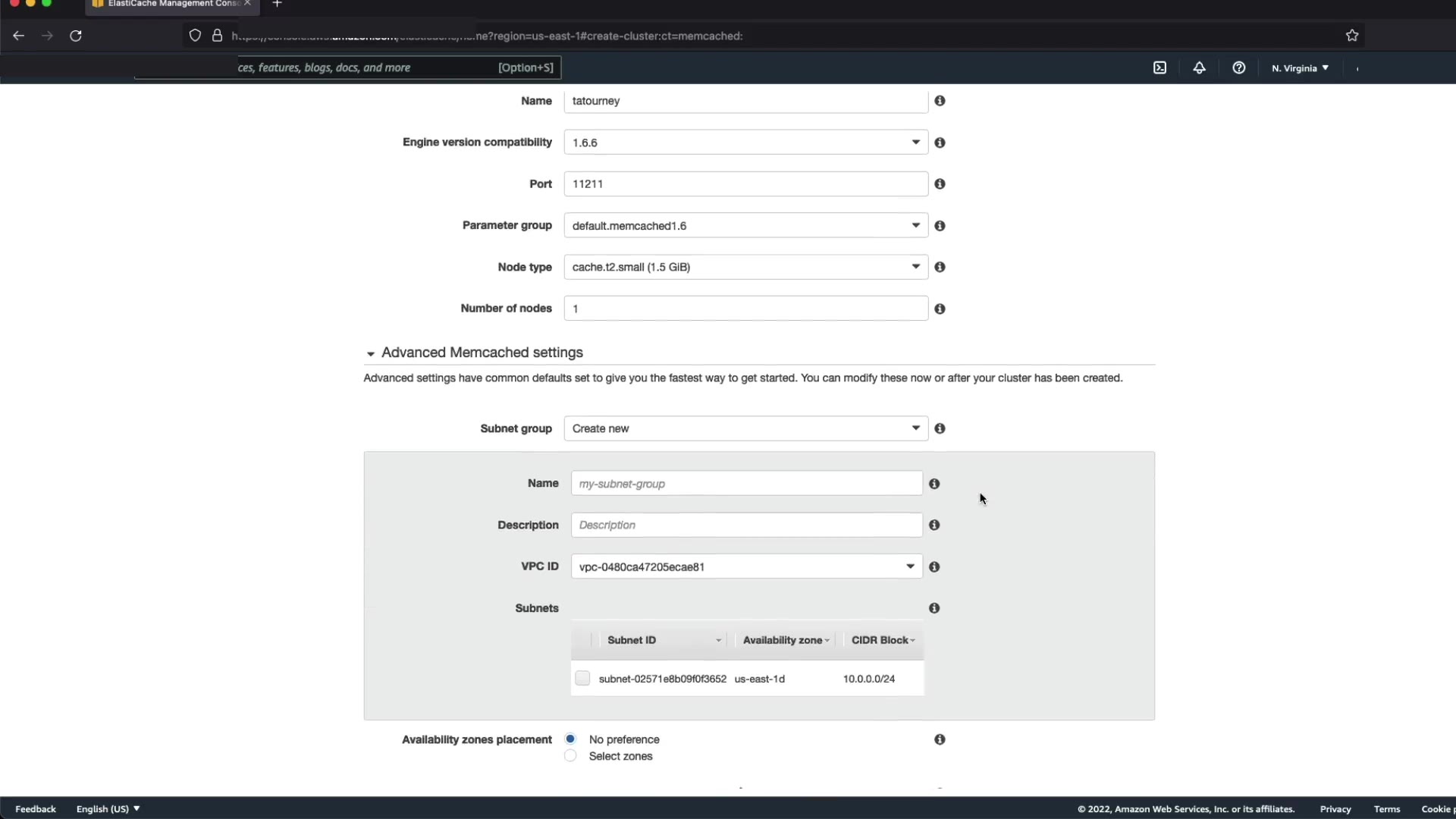
Task: Choose the Select zones radio option
Action: (x=570, y=756)
